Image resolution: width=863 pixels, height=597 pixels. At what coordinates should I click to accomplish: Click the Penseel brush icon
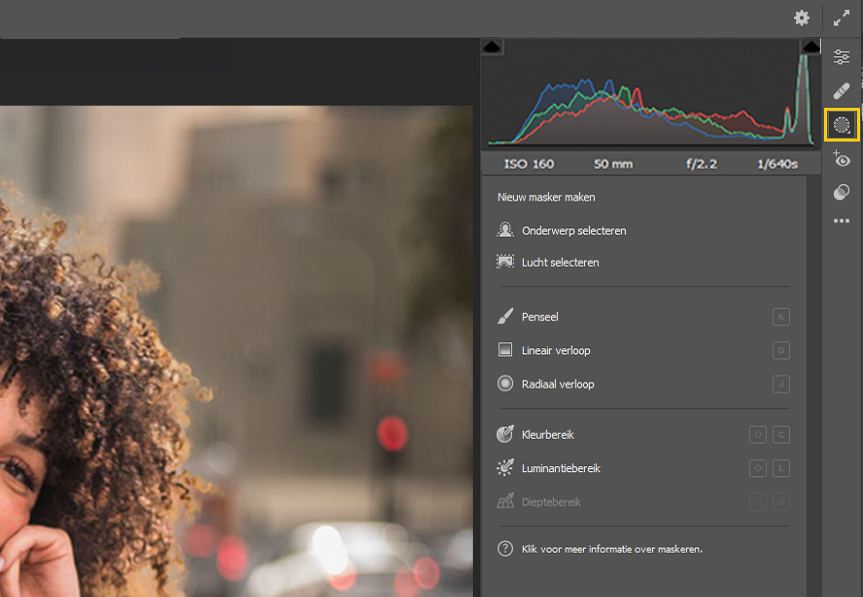505,316
